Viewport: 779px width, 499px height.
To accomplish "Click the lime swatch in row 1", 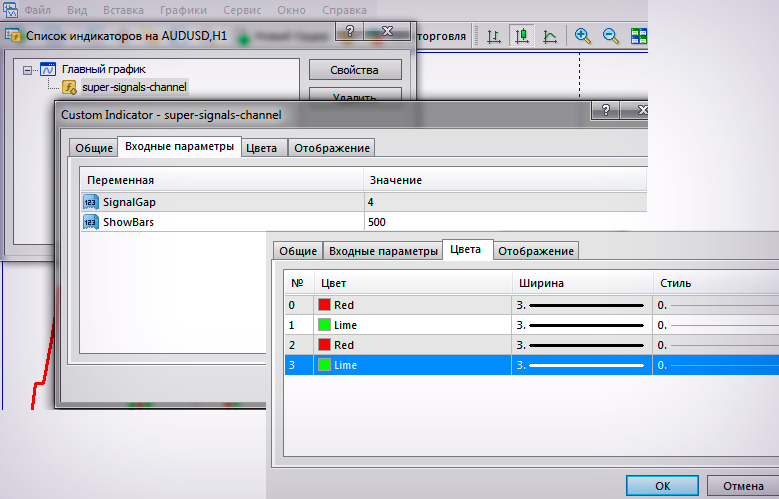I will 324,325.
